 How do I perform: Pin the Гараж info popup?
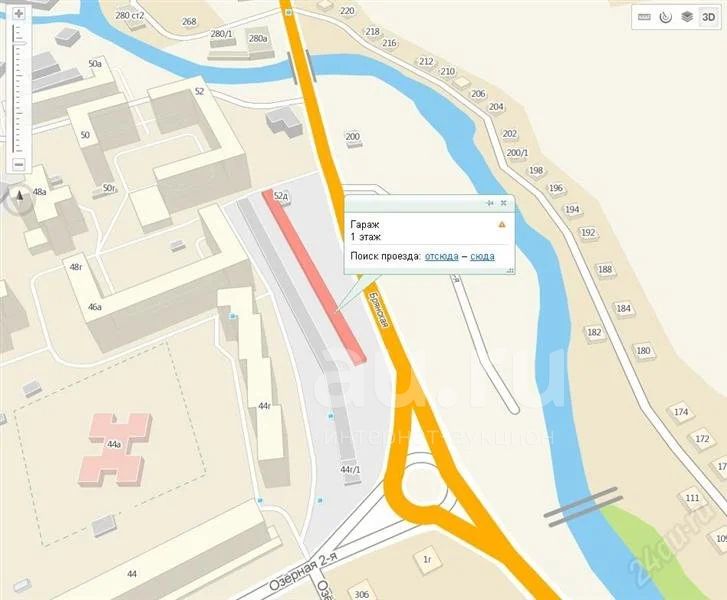(490, 203)
